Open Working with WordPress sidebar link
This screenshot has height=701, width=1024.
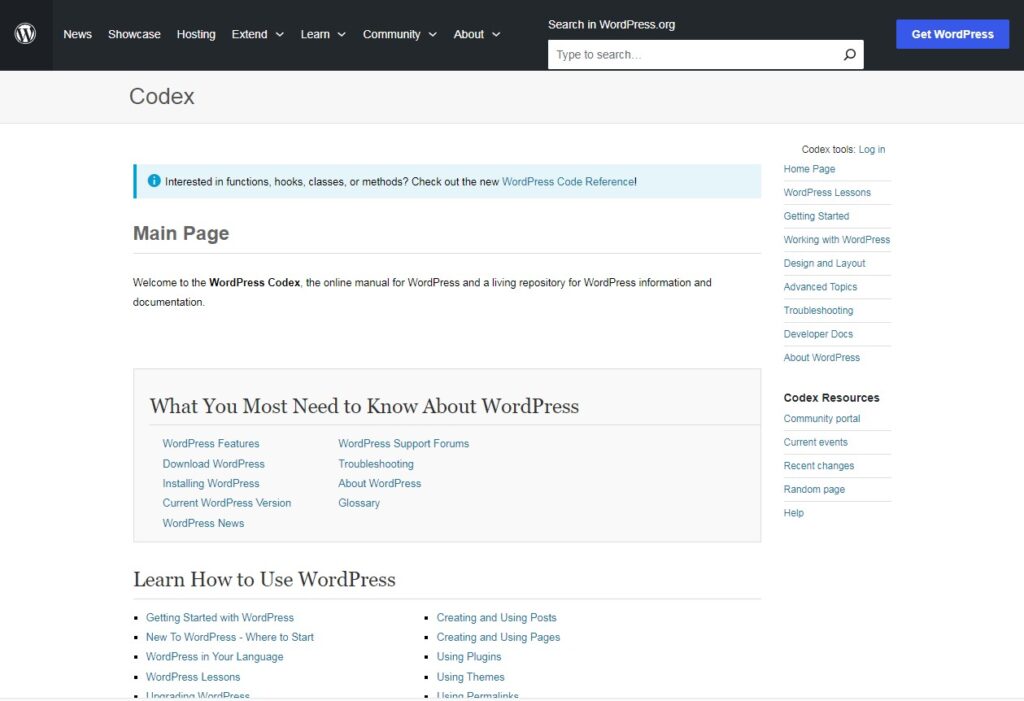pyautogui.click(x=837, y=239)
